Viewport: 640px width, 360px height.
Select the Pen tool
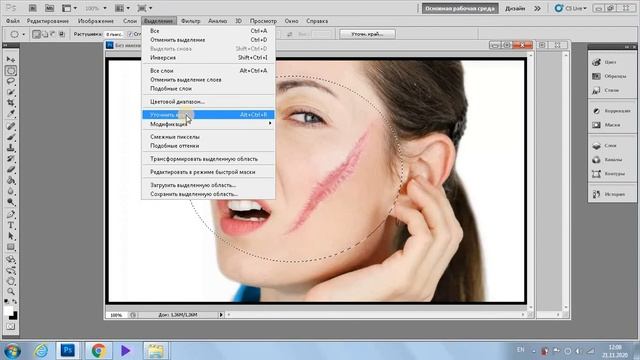click(x=11, y=214)
